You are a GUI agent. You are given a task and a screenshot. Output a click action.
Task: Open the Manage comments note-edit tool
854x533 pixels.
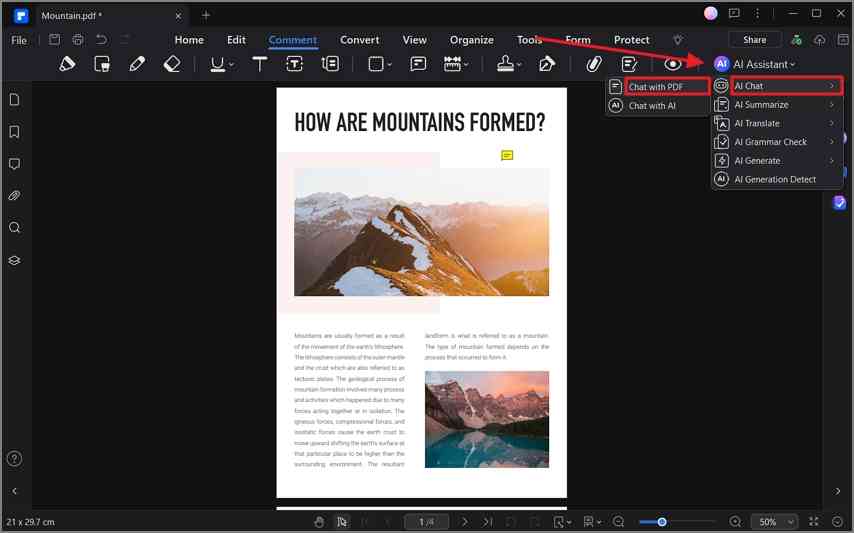(x=629, y=64)
